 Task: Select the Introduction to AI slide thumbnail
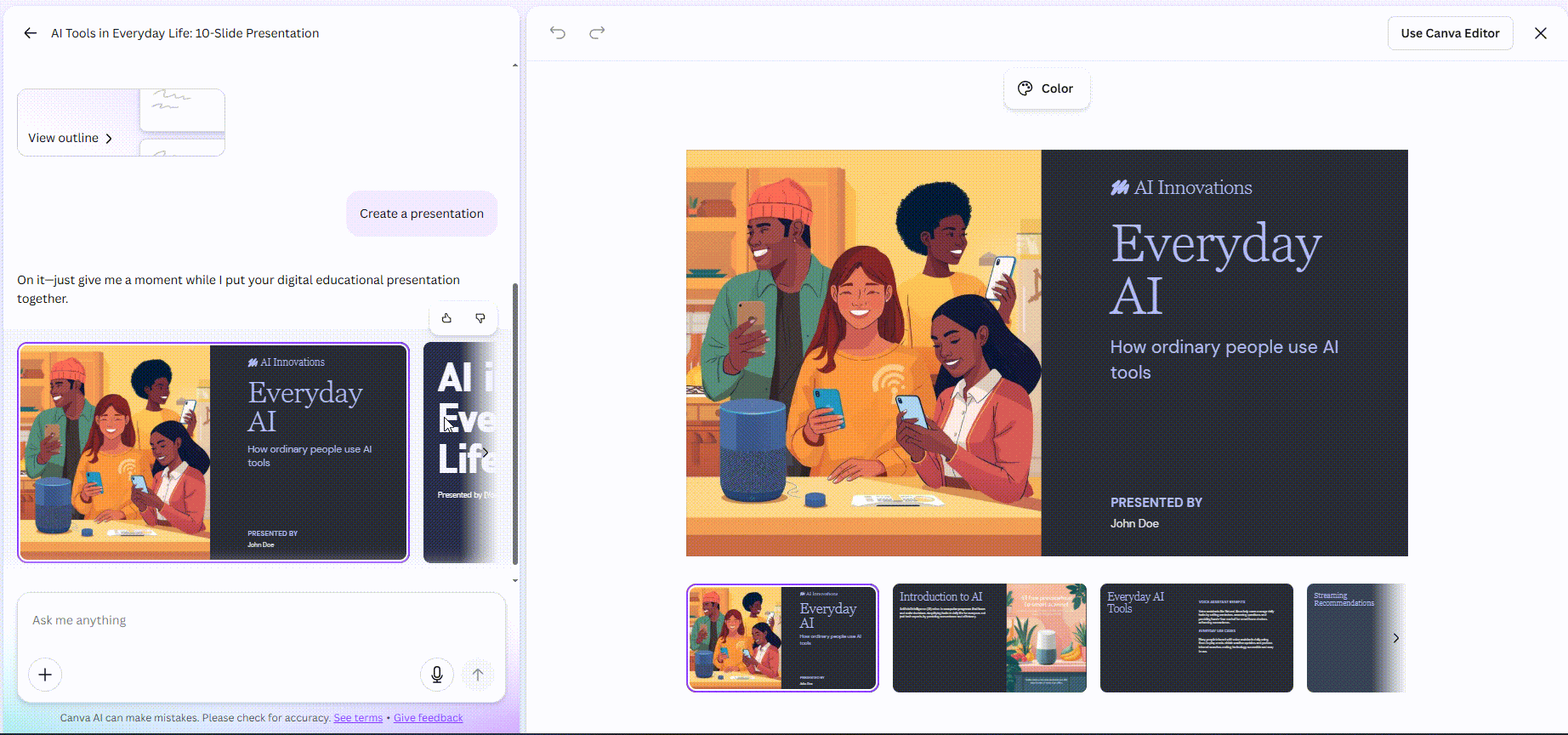[989, 638]
